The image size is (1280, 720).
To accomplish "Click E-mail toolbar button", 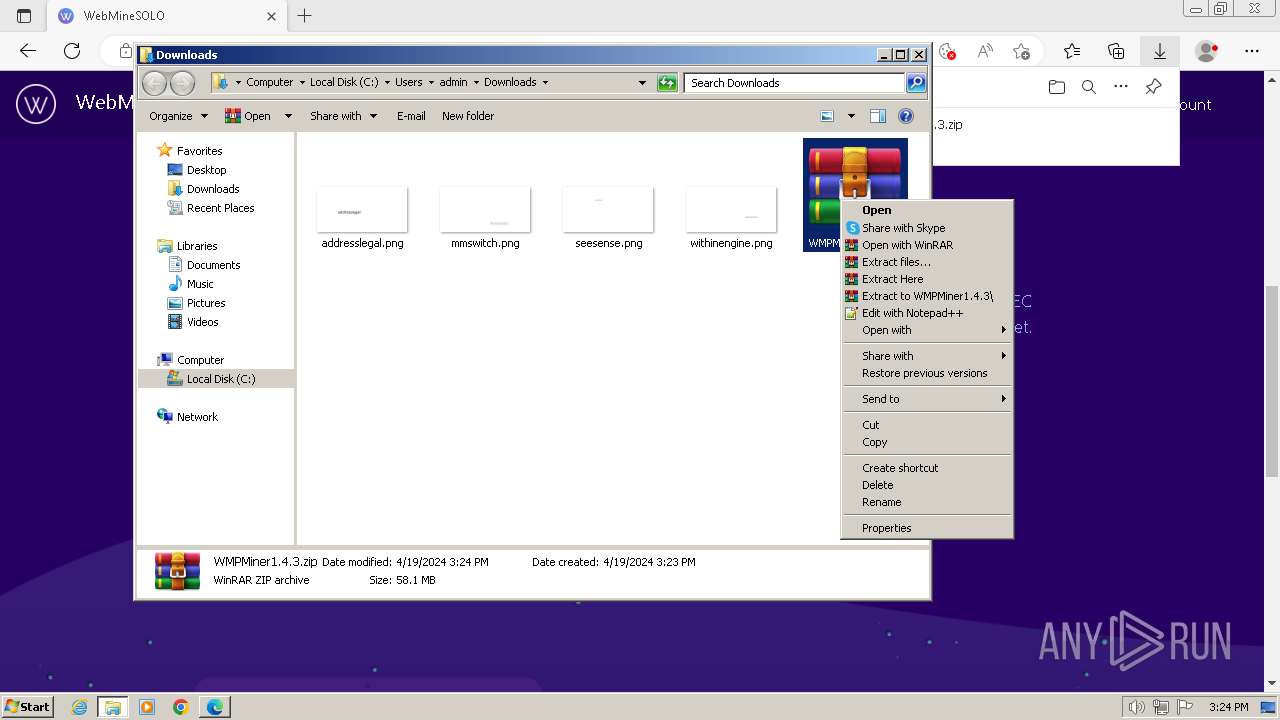I will pyautogui.click(x=411, y=116).
